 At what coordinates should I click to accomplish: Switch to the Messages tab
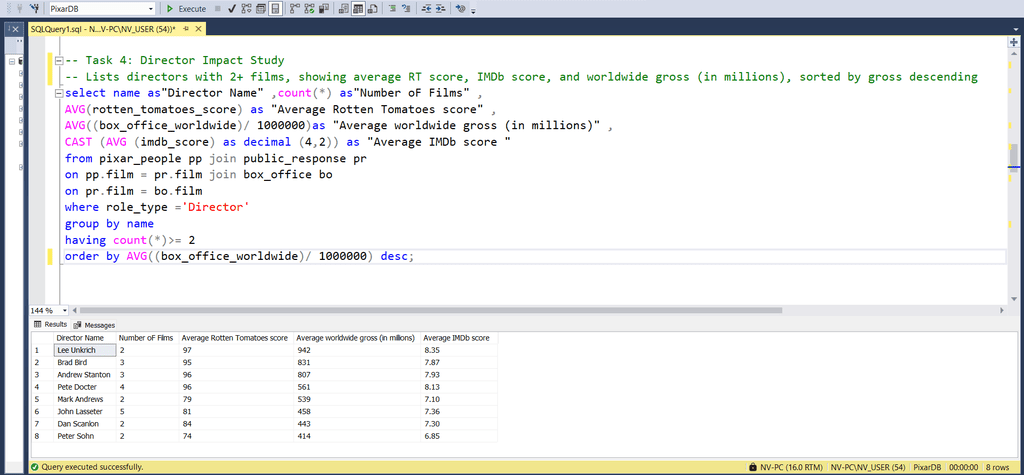point(93,325)
